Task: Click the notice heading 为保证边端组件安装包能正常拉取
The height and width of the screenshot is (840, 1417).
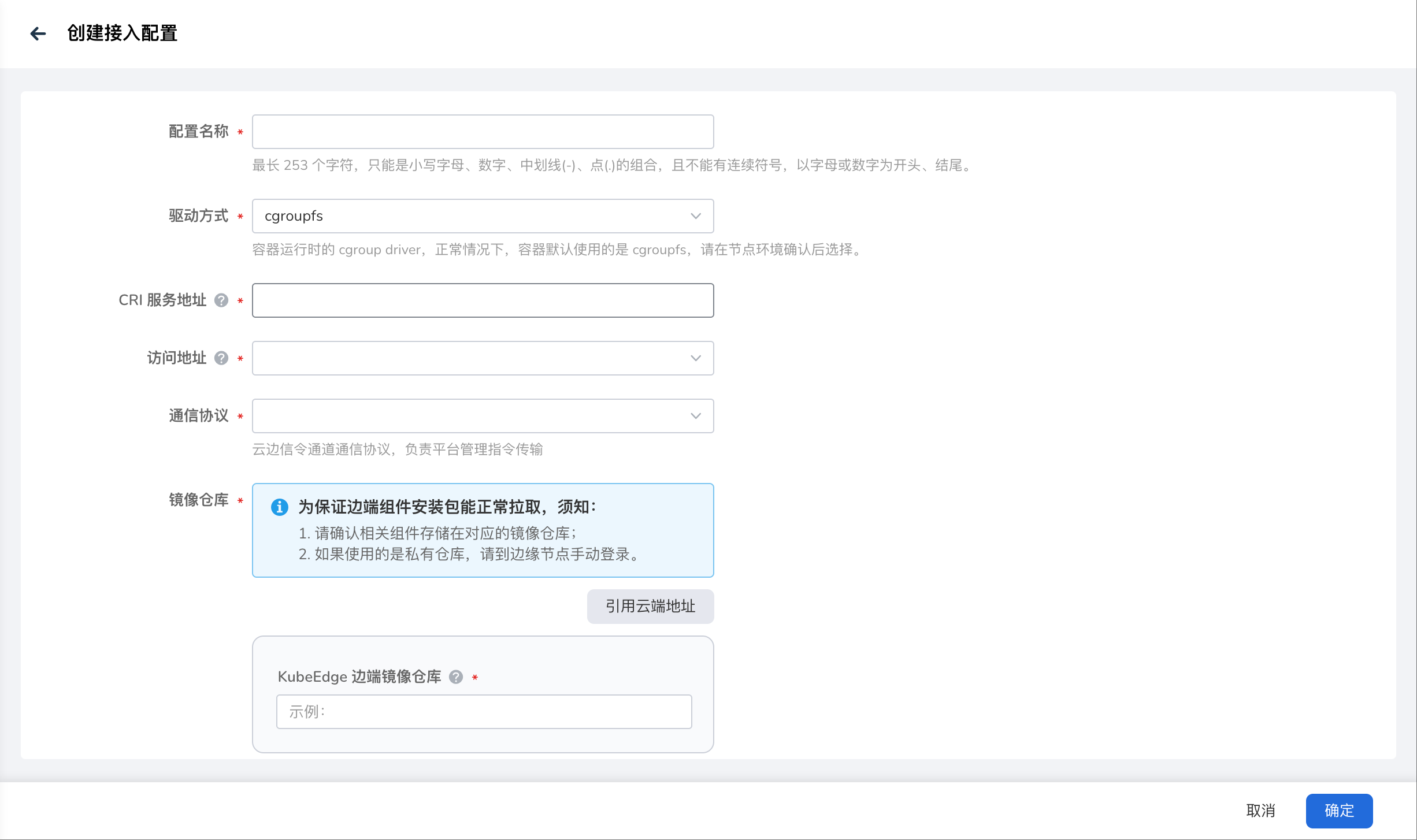Action: (446, 507)
